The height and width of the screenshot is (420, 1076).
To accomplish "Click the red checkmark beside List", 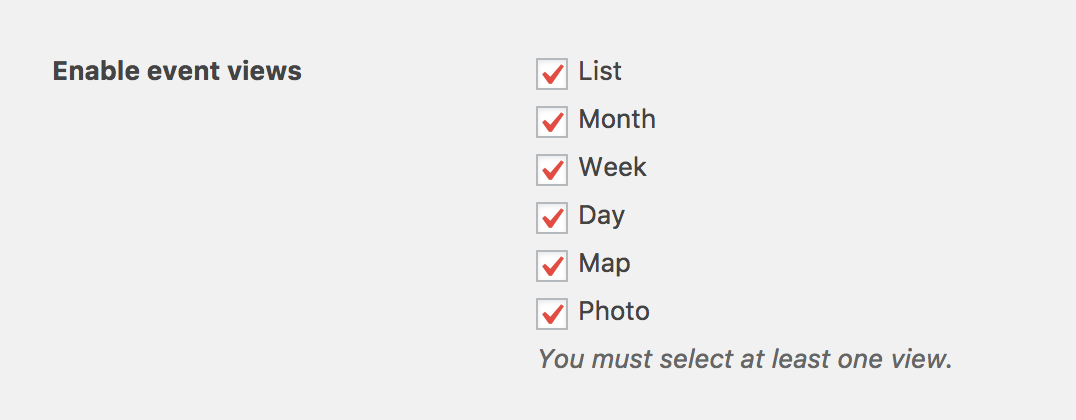I will [553, 74].
